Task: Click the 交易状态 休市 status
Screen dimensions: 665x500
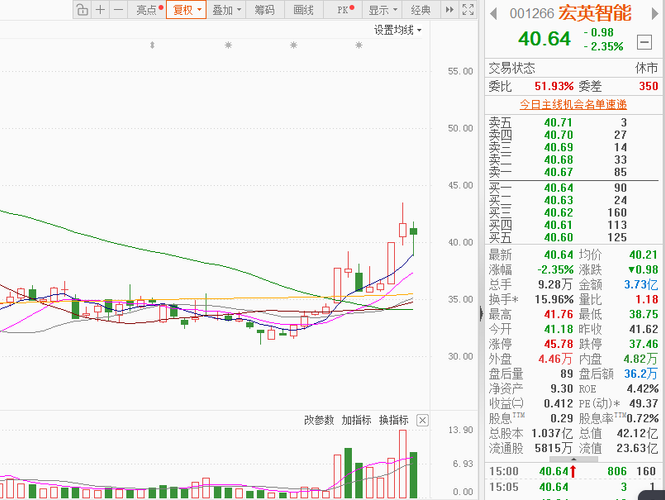Action: coord(646,68)
